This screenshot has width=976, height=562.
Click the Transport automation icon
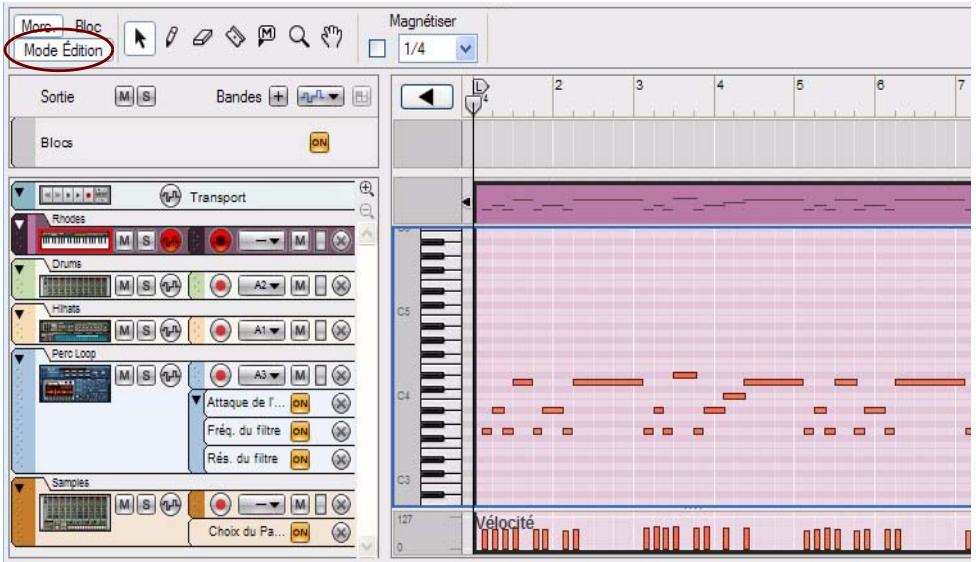click(x=171, y=196)
